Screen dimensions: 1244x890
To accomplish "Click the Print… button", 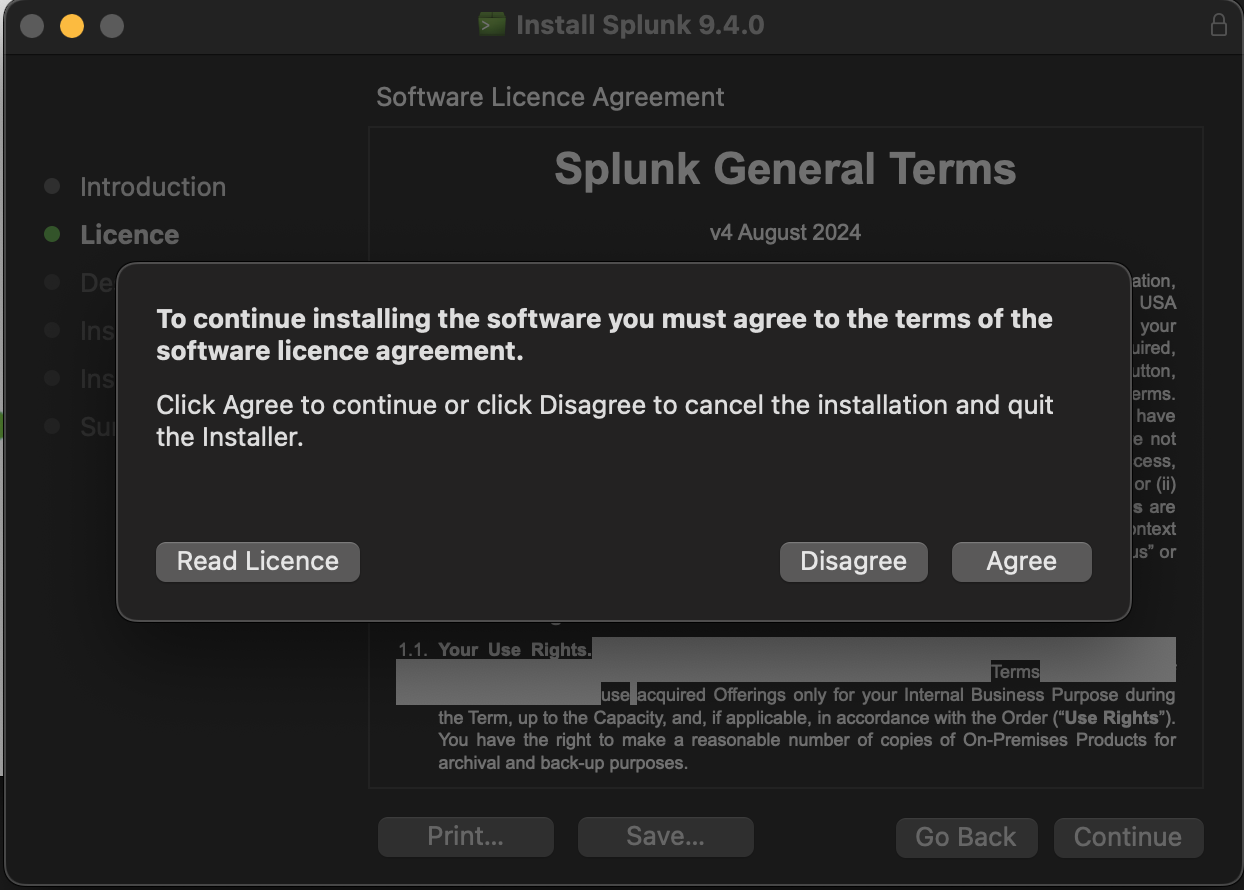I will 465,837.
